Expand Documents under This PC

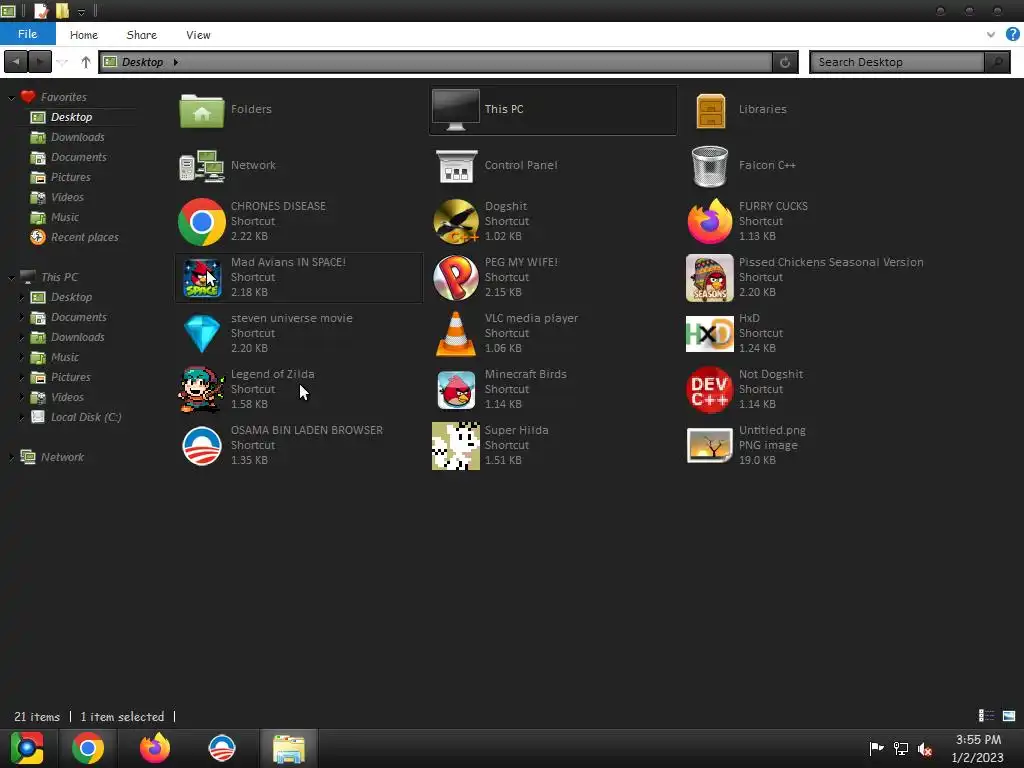[x=22, y=317]
